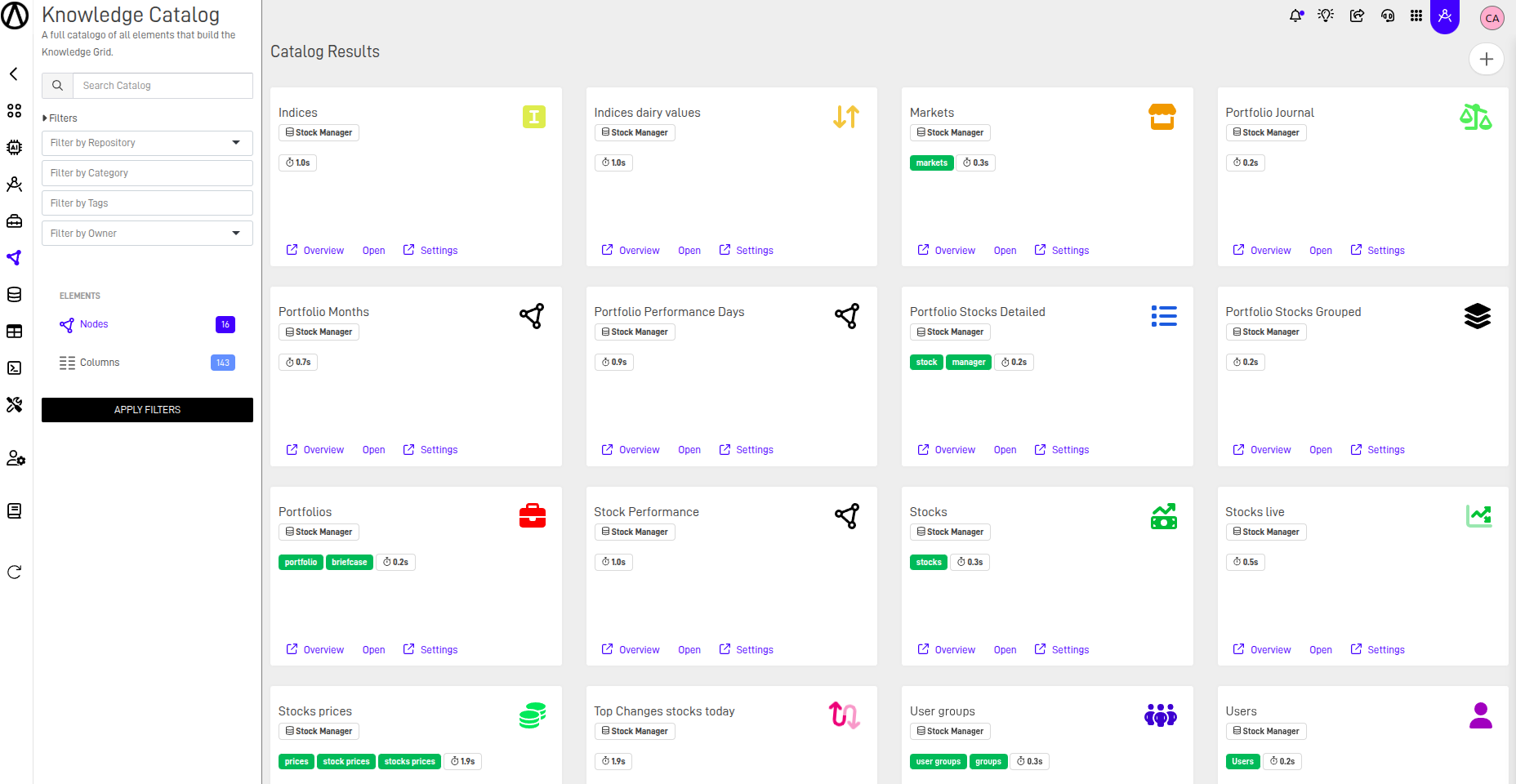1516x784 pixels.
Task: Click the Nodes count badge 16
Action: tap(225, 325)
